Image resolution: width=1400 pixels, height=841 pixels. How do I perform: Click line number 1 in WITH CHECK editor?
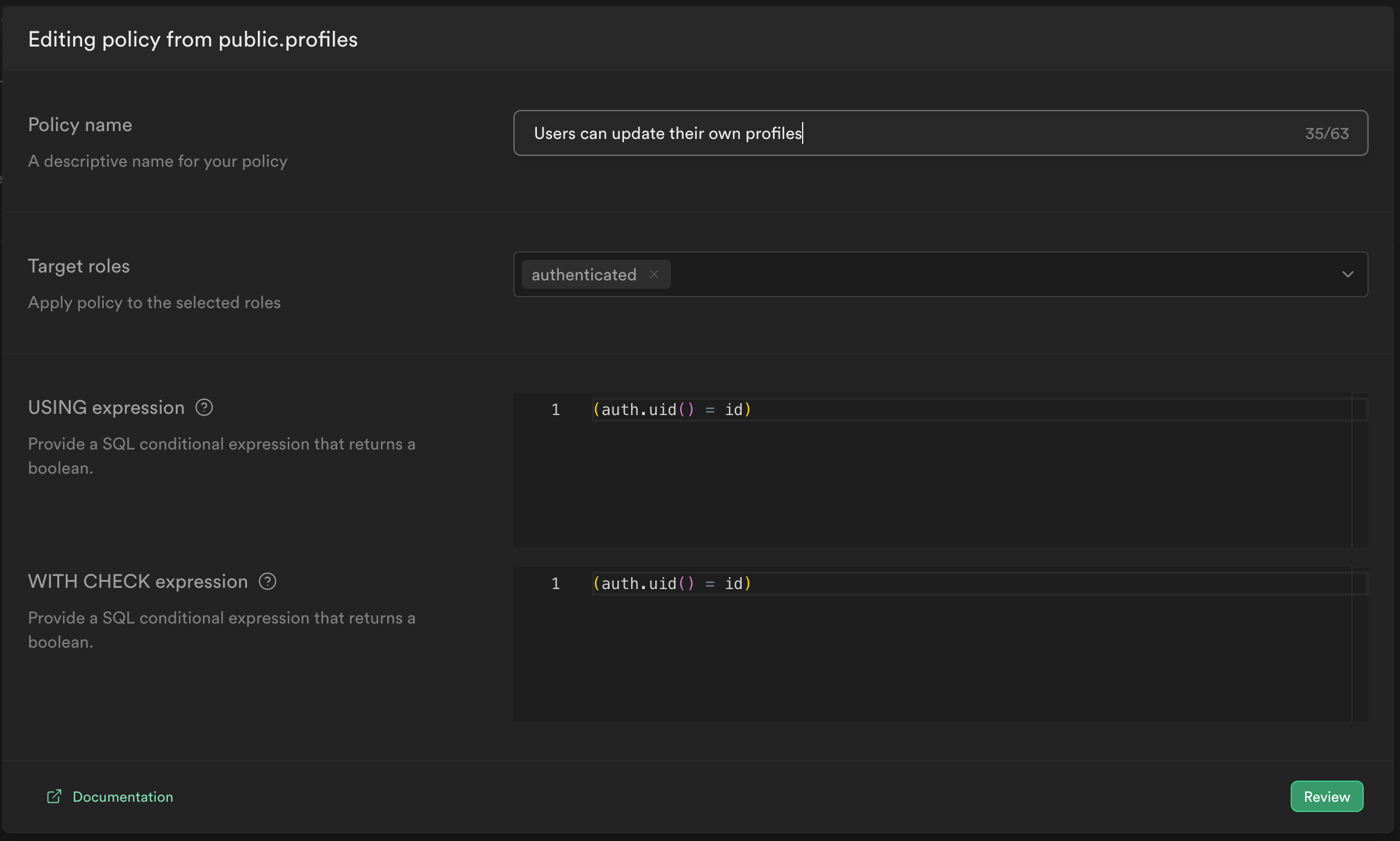[x=556, y=584]
